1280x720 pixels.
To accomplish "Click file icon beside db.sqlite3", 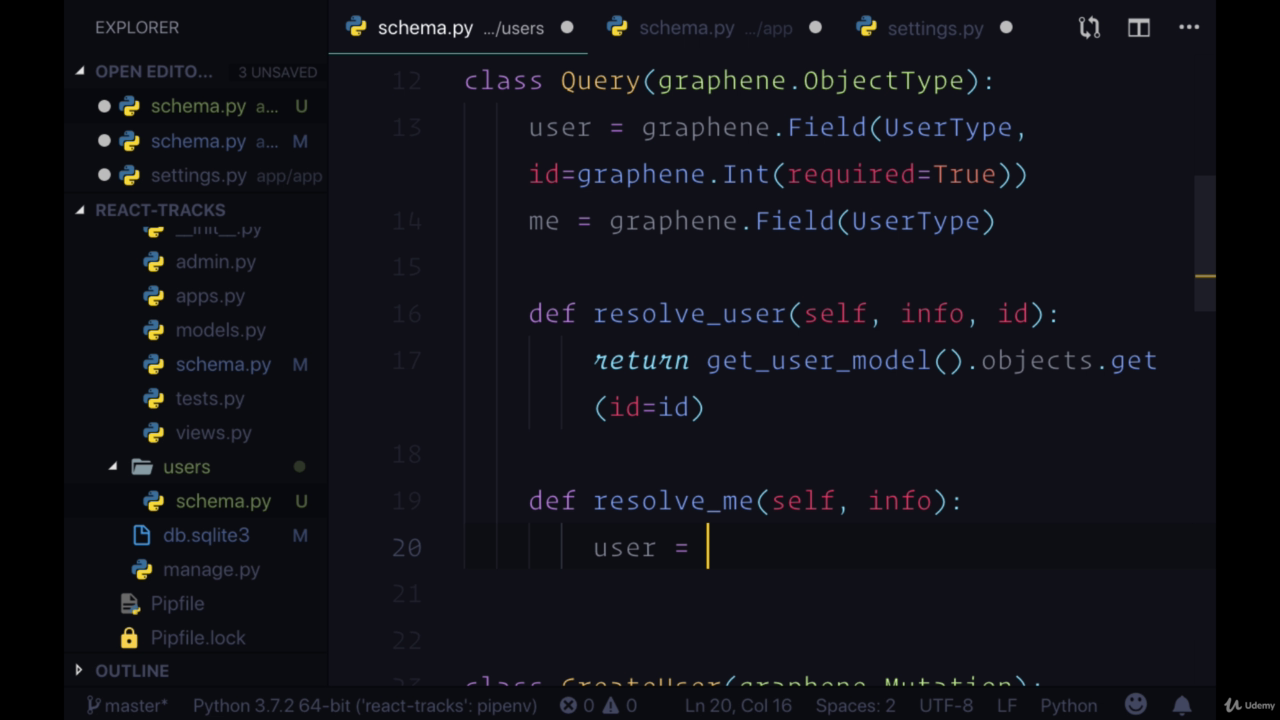I will (141, 535).
